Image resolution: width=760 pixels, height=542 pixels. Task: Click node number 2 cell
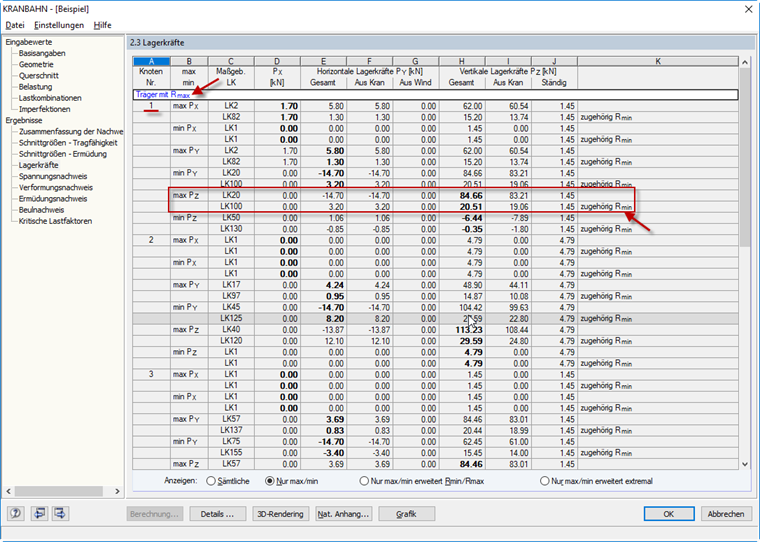pos(151,240)
